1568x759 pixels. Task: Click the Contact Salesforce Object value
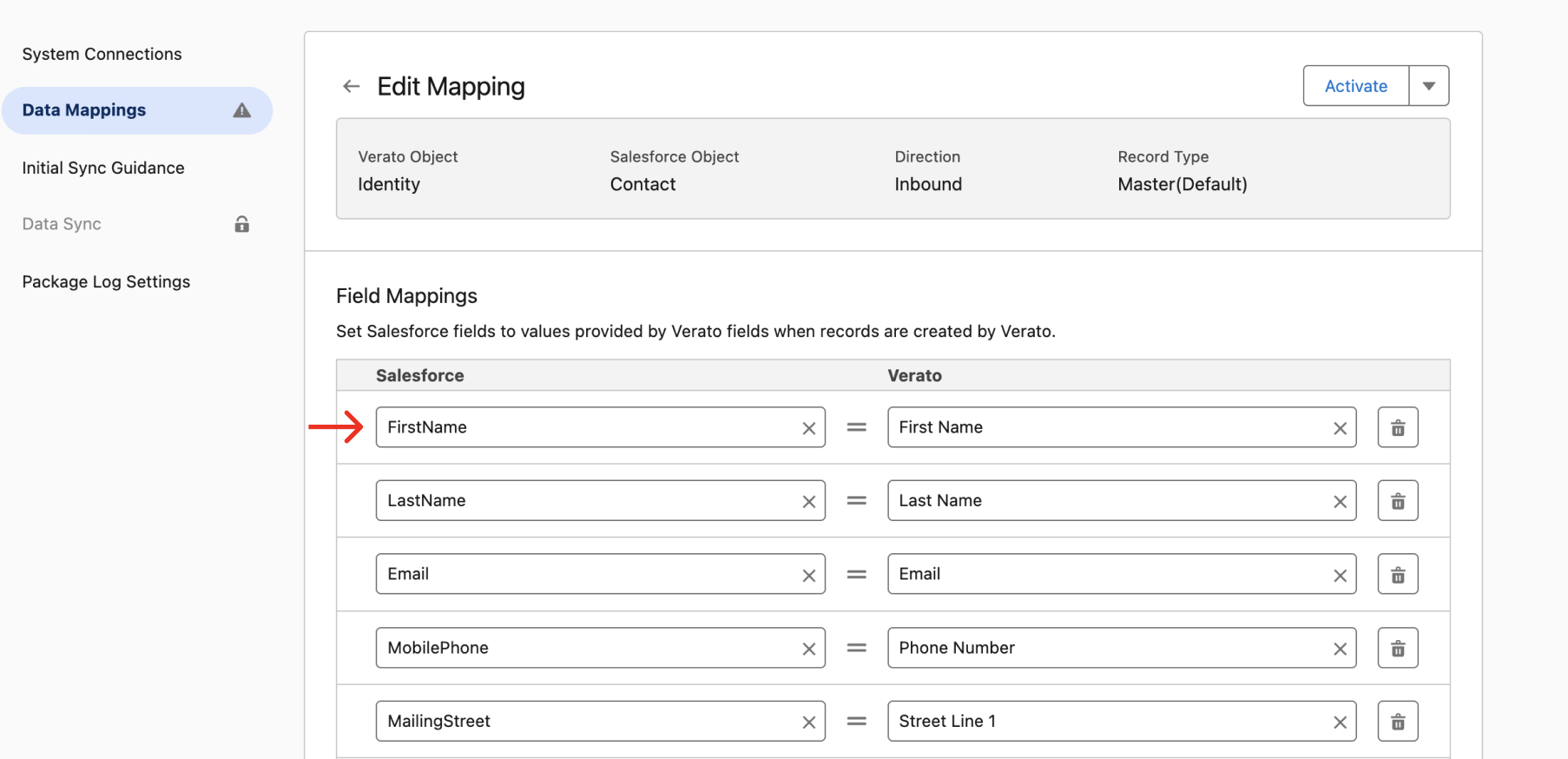coord(642,184)
